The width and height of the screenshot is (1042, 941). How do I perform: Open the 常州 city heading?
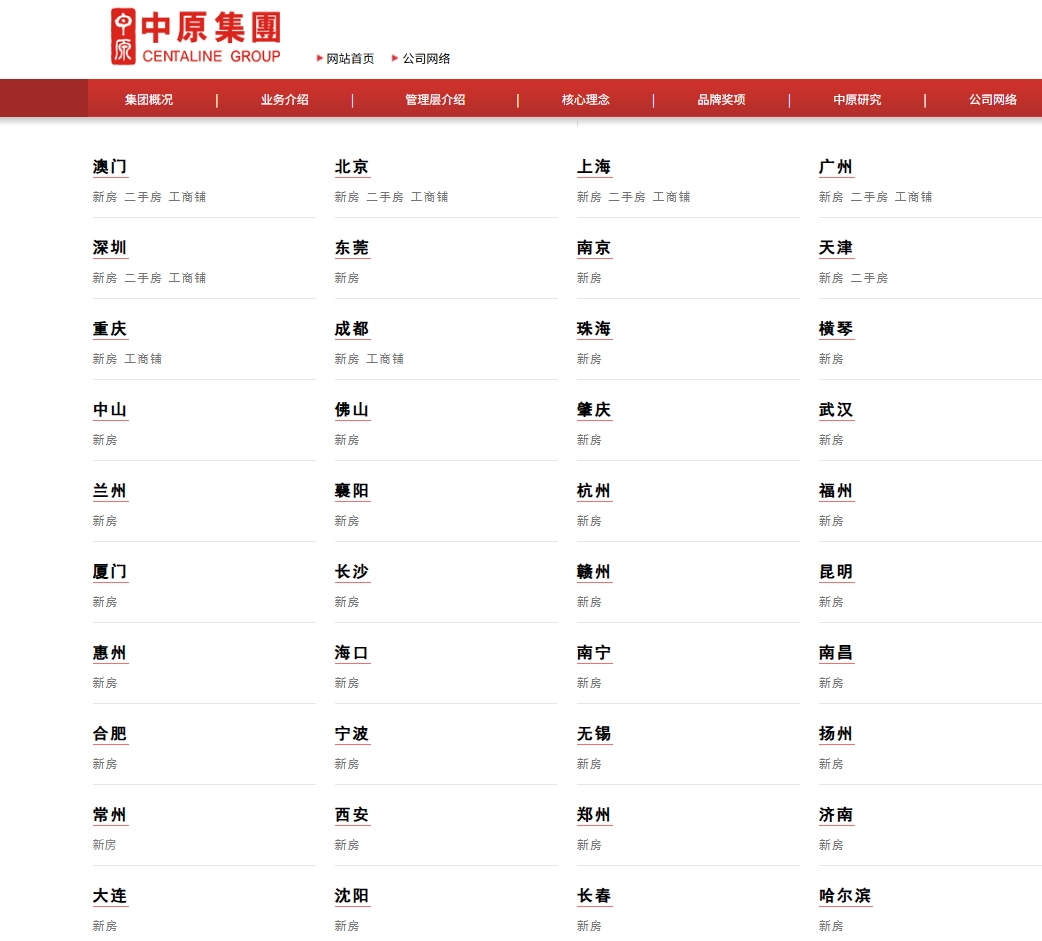tap(110, 815)
